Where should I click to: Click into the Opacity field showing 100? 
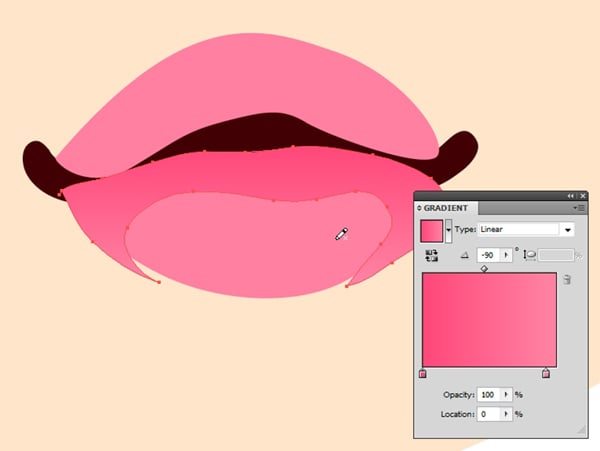click(488, 395)
